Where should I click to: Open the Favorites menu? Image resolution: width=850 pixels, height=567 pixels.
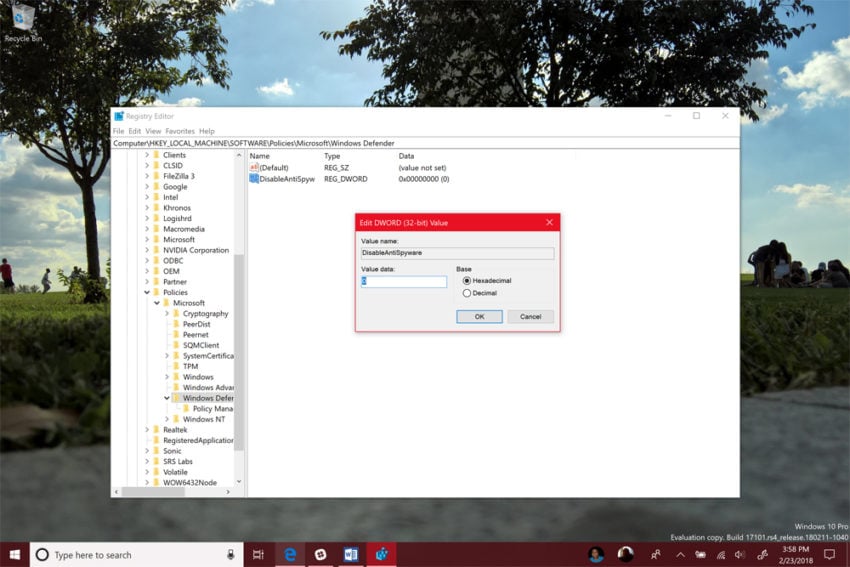coord(179,131)
